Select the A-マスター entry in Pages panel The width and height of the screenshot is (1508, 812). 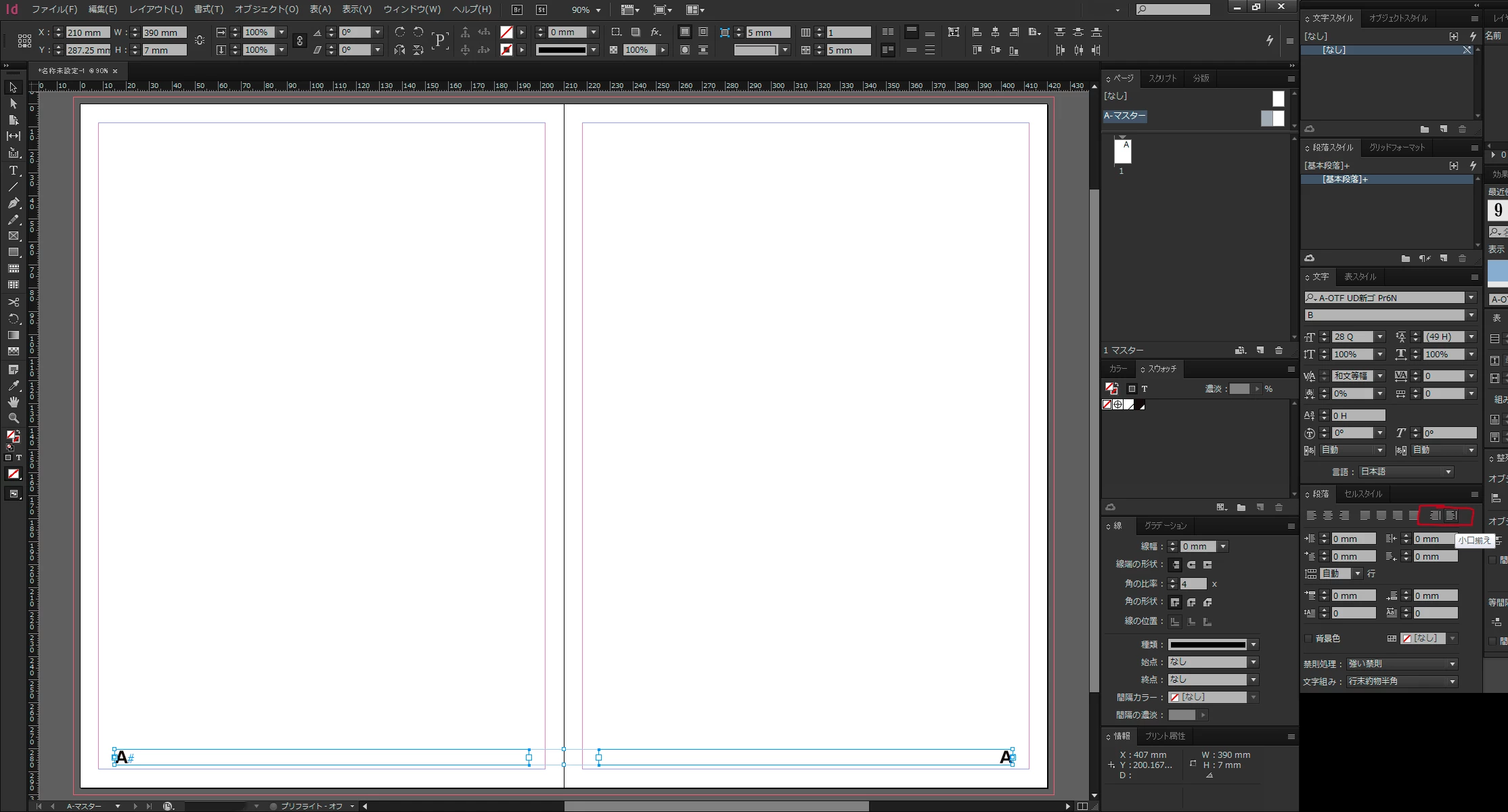(x=1125, y=116)
